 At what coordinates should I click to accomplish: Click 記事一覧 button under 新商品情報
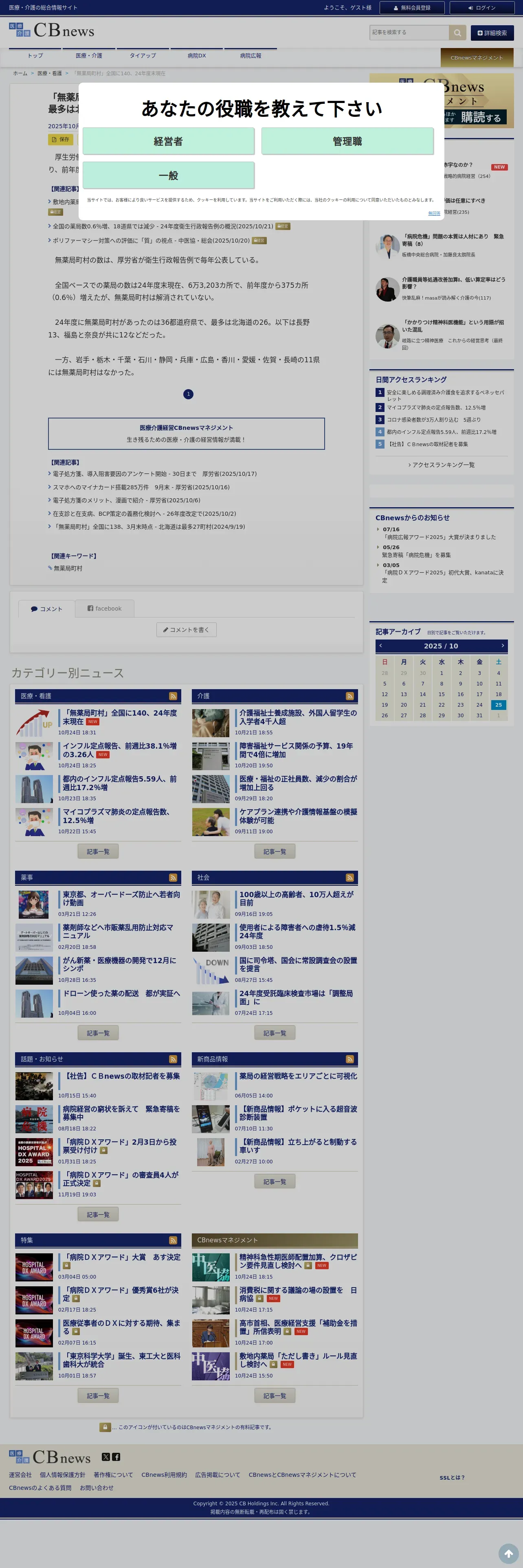pos(275,1181)
